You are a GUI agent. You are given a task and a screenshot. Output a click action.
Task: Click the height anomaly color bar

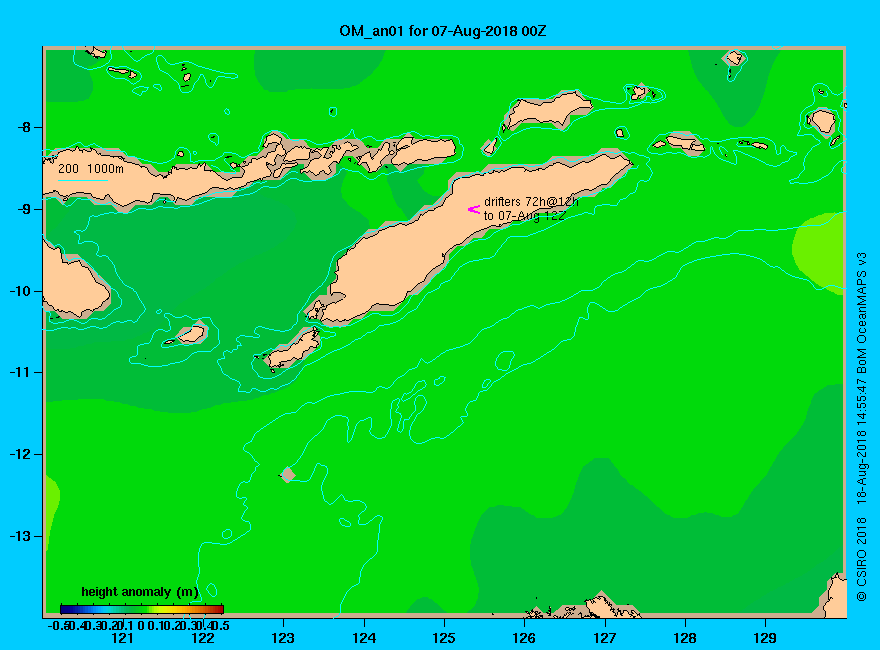(x=142, y=609)
